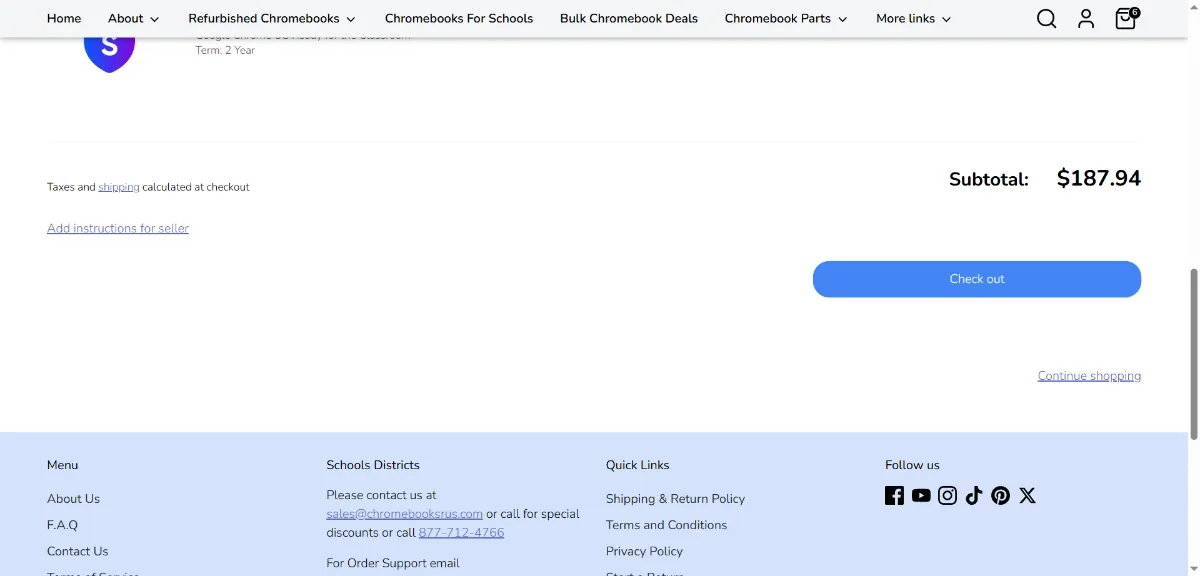1200x576 pixels.
Task: Expand the Refurbished Chromebooks dropdown
Action: pyautogui.click(x=272, y=18)
